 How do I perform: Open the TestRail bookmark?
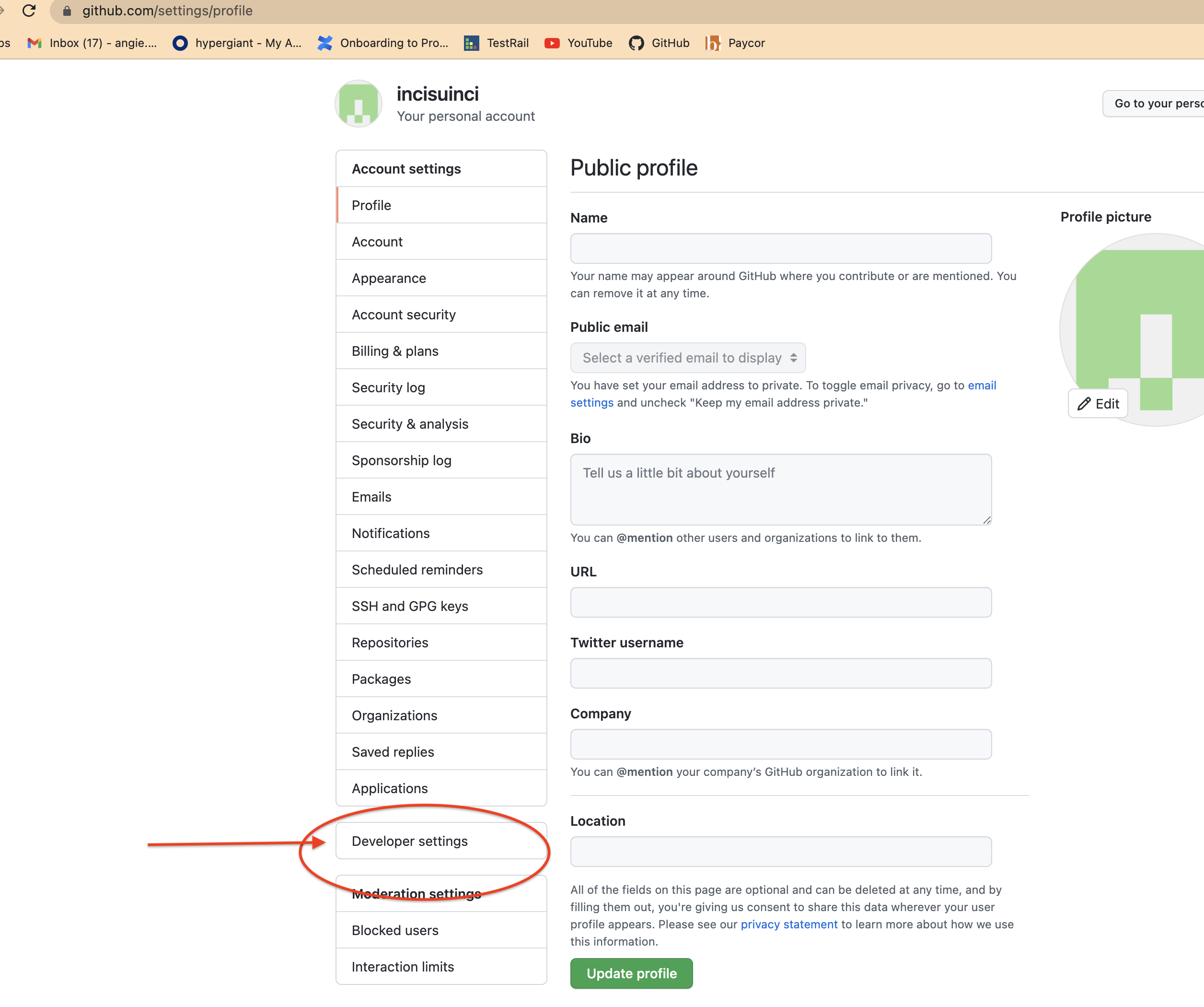click(x=497, y=42)
